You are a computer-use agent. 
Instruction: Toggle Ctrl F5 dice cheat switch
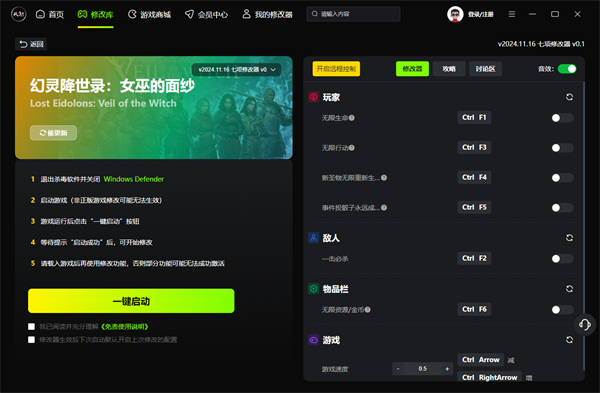pos(562,207)
